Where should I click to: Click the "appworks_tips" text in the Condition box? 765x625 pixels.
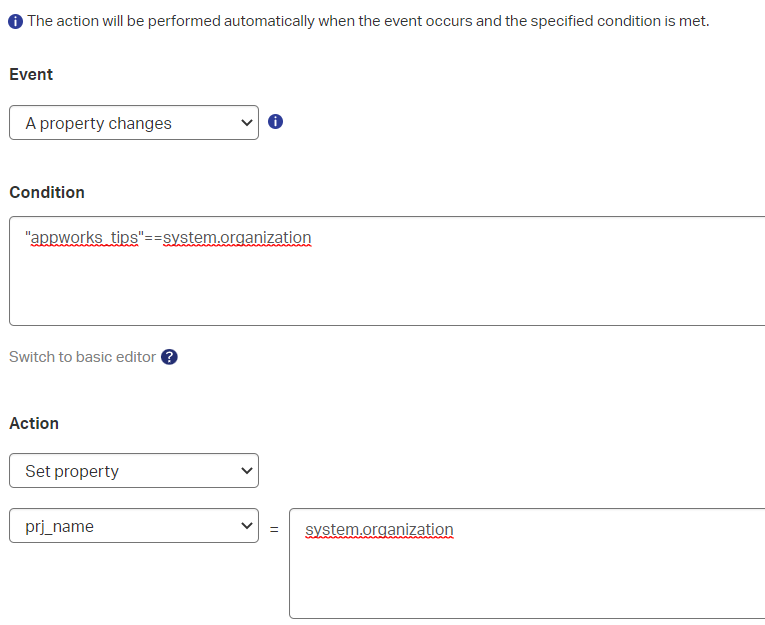click(87, 238)
